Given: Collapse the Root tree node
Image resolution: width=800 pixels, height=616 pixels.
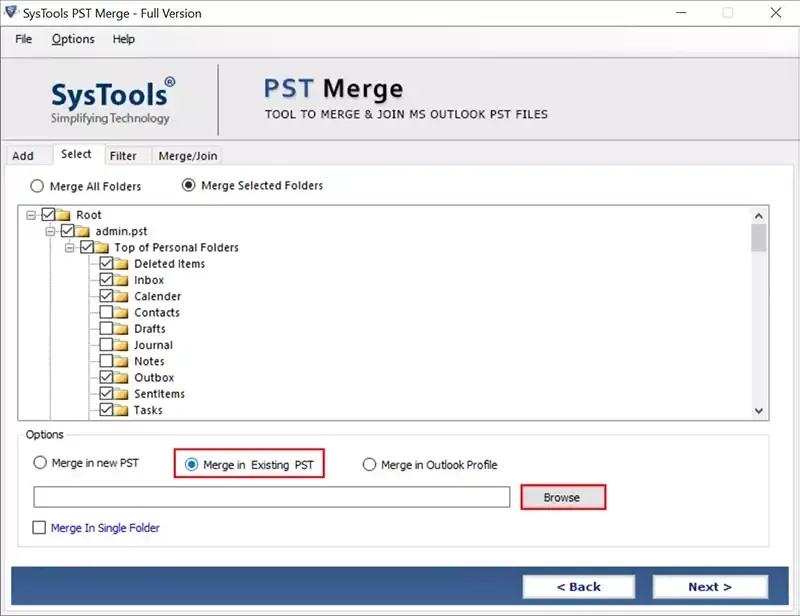Looking at the screenshot, I should click(31, 215).
